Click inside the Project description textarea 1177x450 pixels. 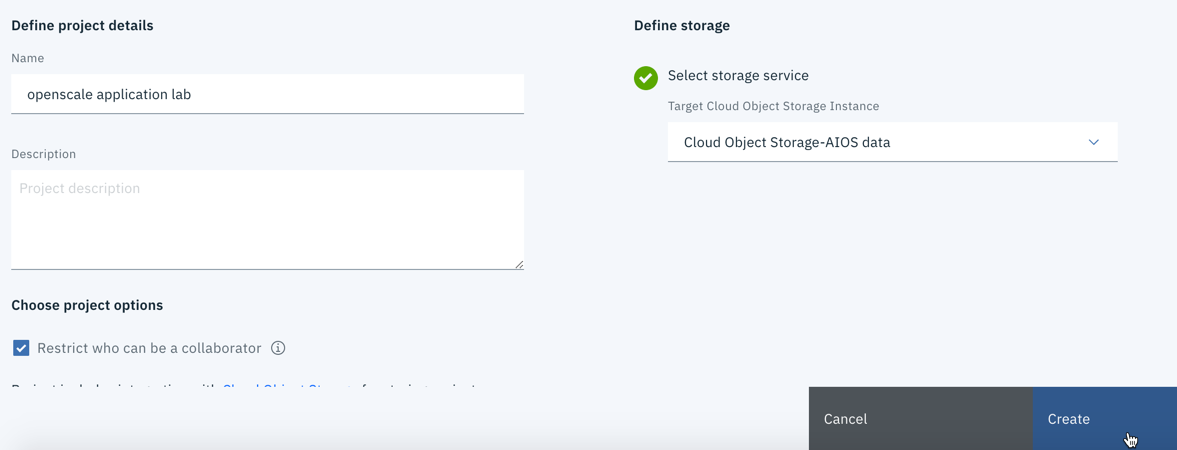267,219
